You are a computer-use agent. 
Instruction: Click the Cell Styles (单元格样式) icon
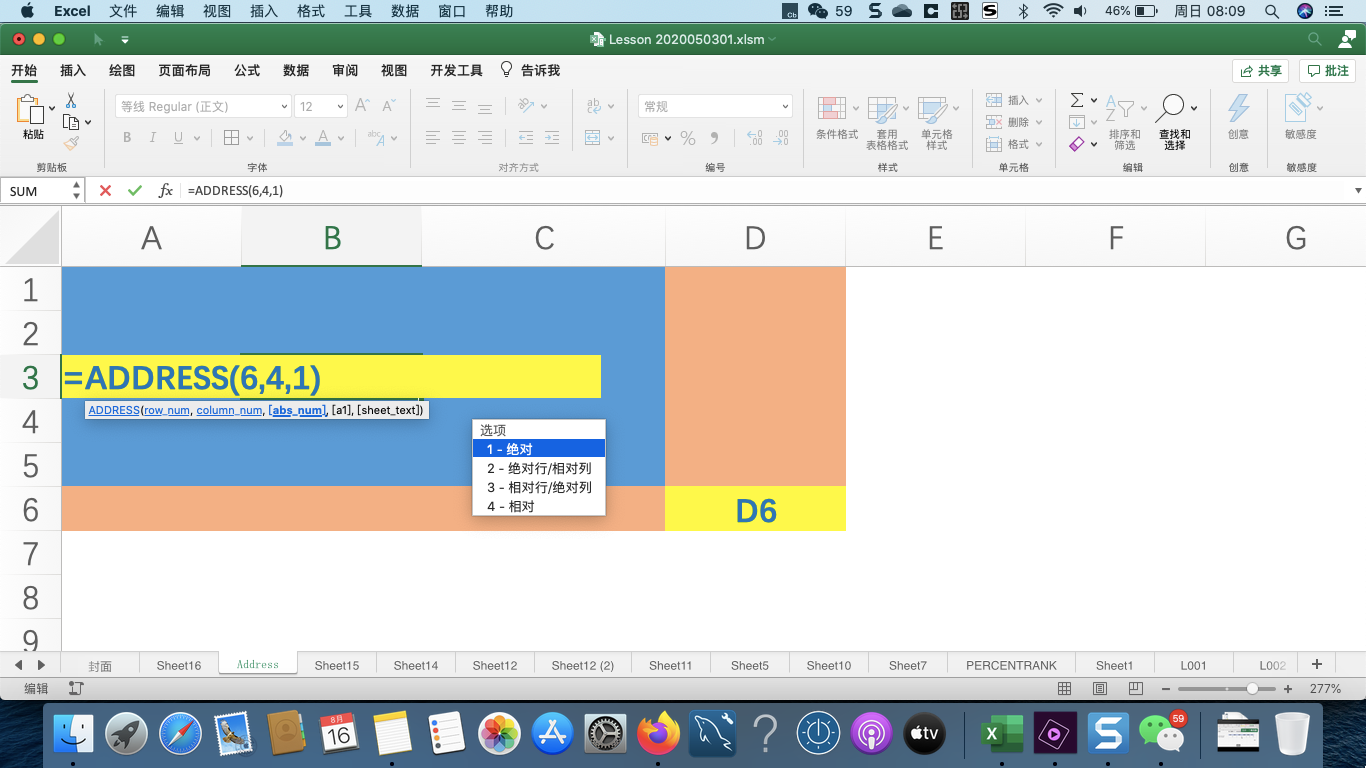[932, 109]
